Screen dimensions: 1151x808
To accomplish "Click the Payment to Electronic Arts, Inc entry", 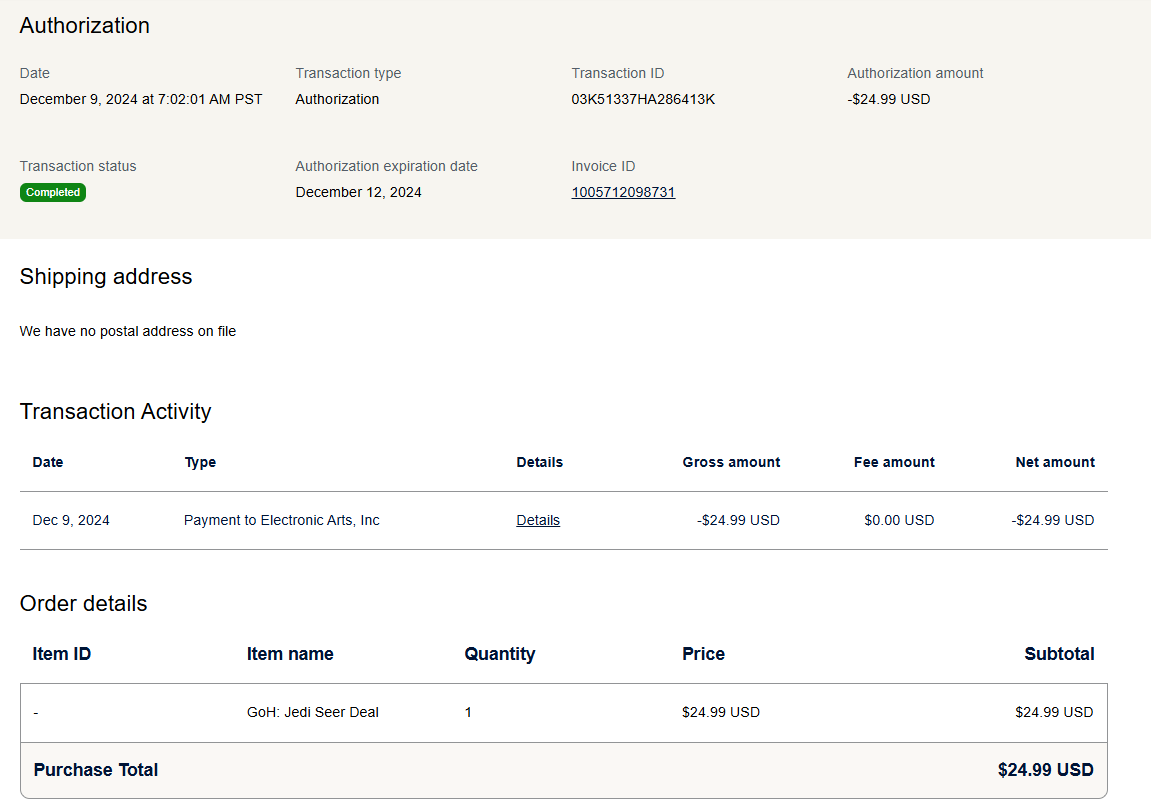I will point(282,520).
